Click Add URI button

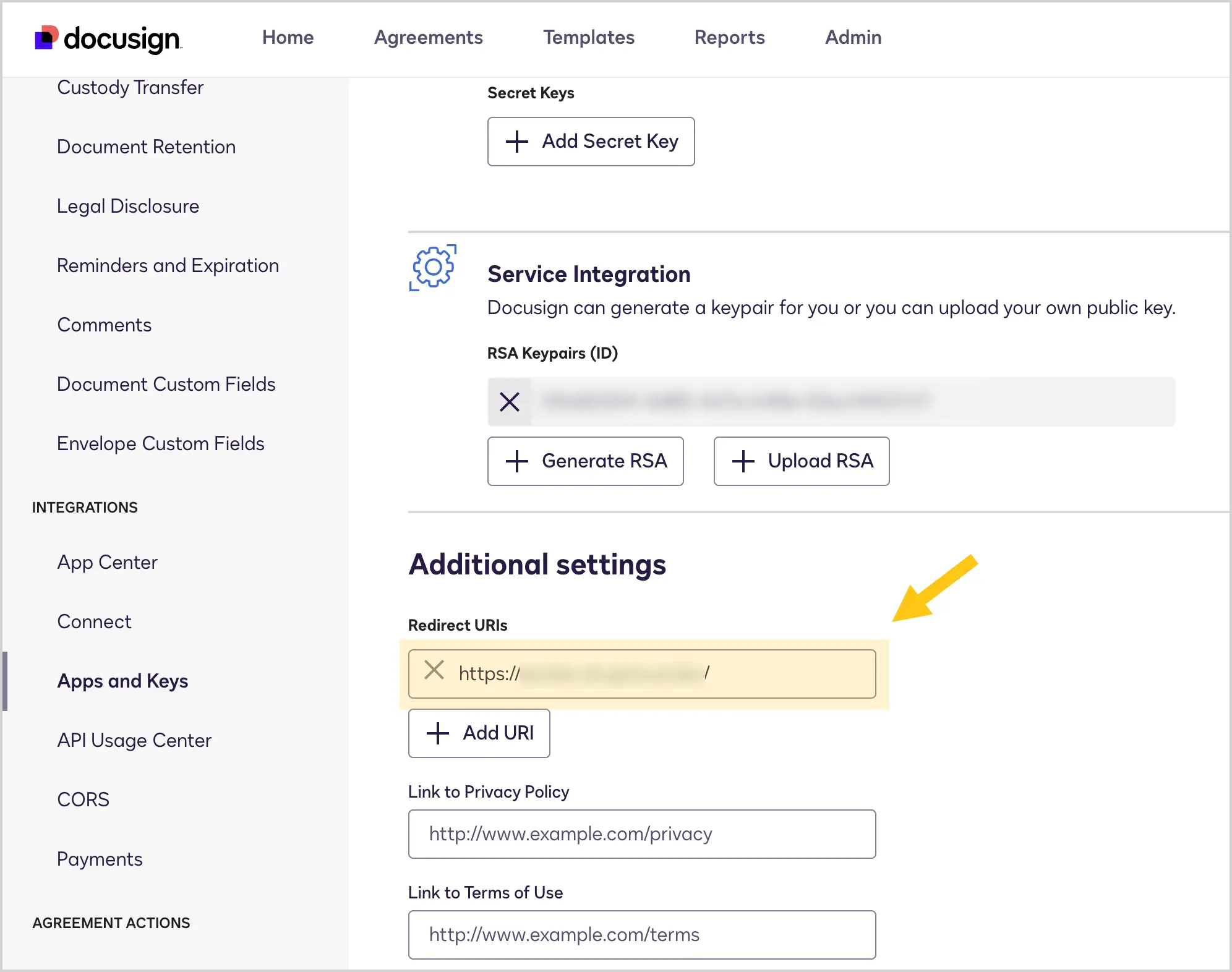479,733
